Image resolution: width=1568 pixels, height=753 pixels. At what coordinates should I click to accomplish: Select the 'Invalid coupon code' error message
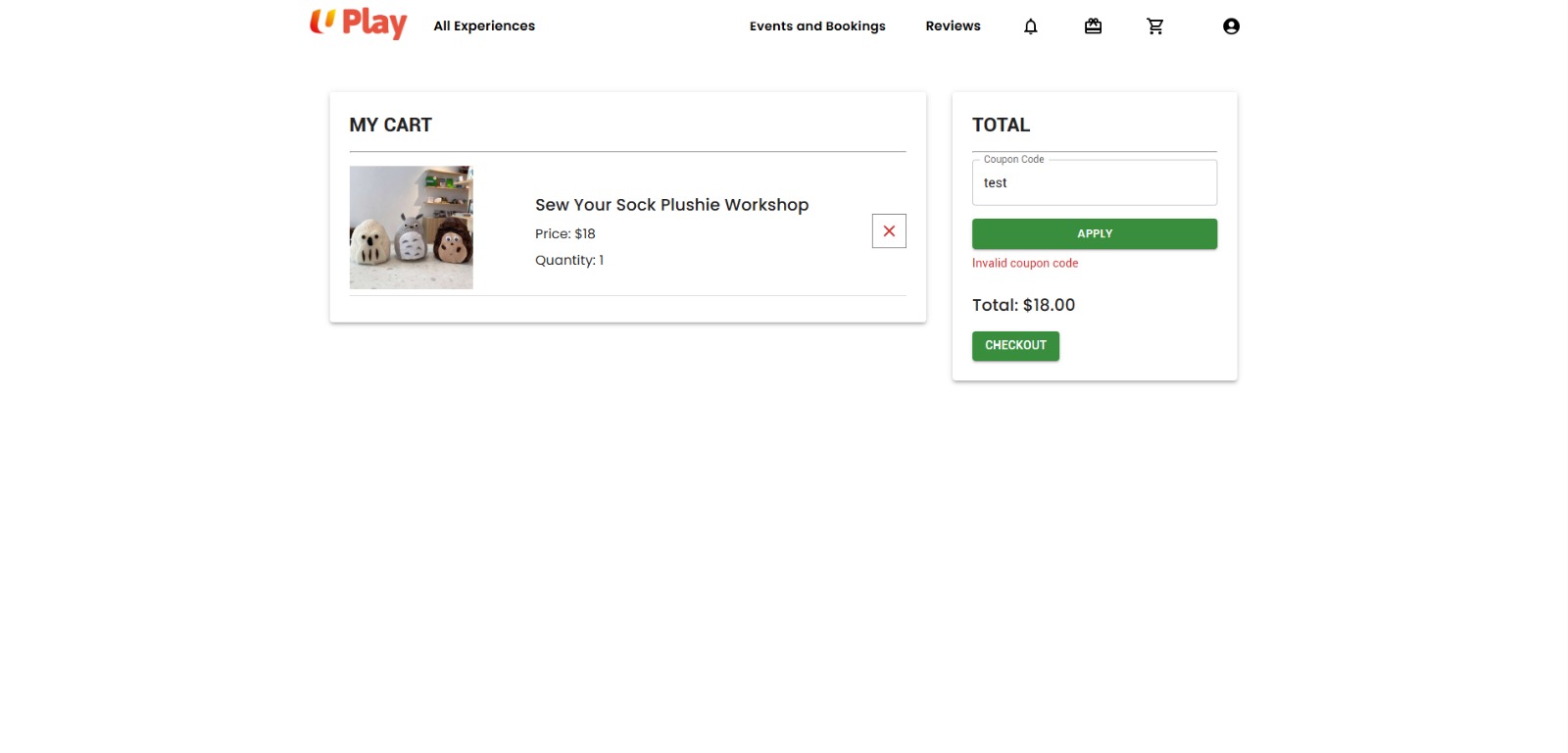tap(1025, 263)
